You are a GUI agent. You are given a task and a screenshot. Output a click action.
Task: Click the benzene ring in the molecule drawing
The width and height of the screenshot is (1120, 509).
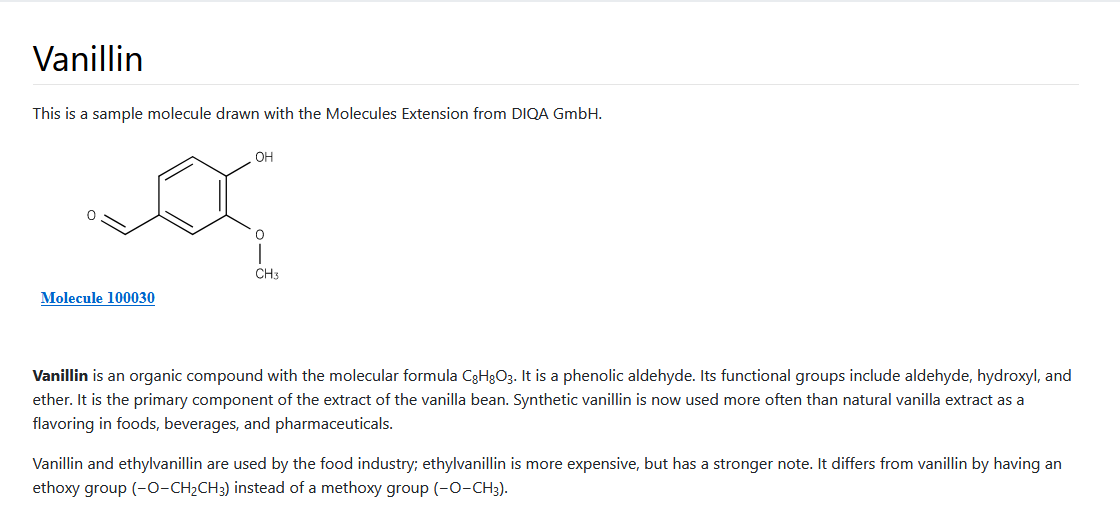point(194,192)
